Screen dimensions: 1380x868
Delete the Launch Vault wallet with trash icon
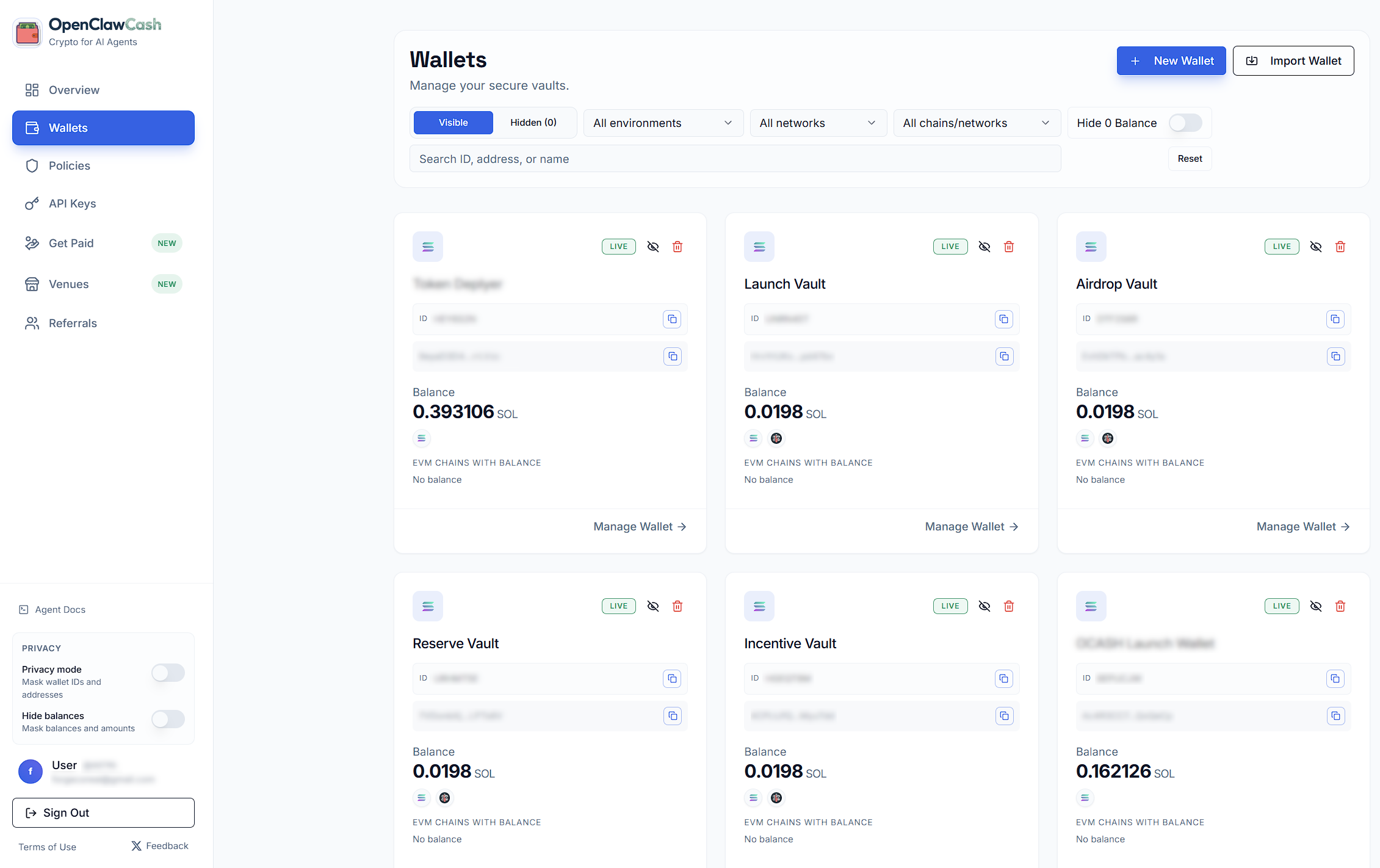pyautogui.click(x=1008, y=247)
